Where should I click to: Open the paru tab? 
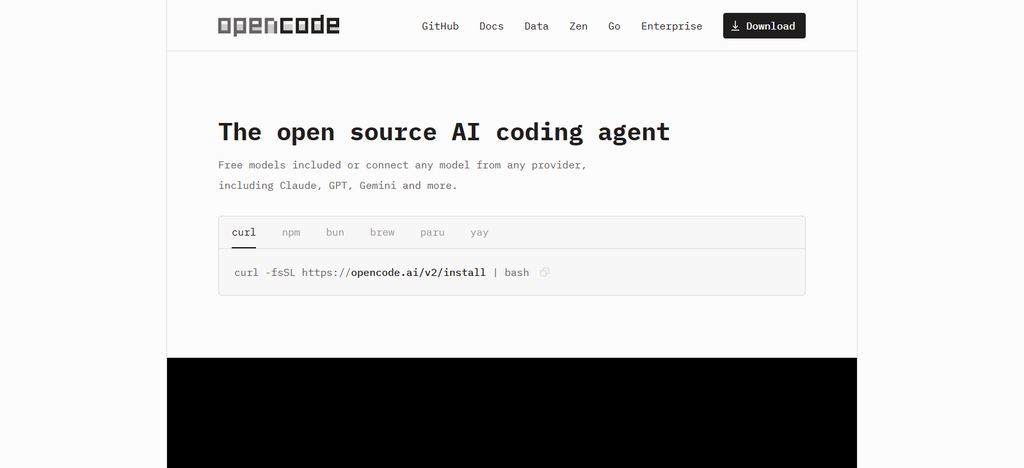click(432, 232)
